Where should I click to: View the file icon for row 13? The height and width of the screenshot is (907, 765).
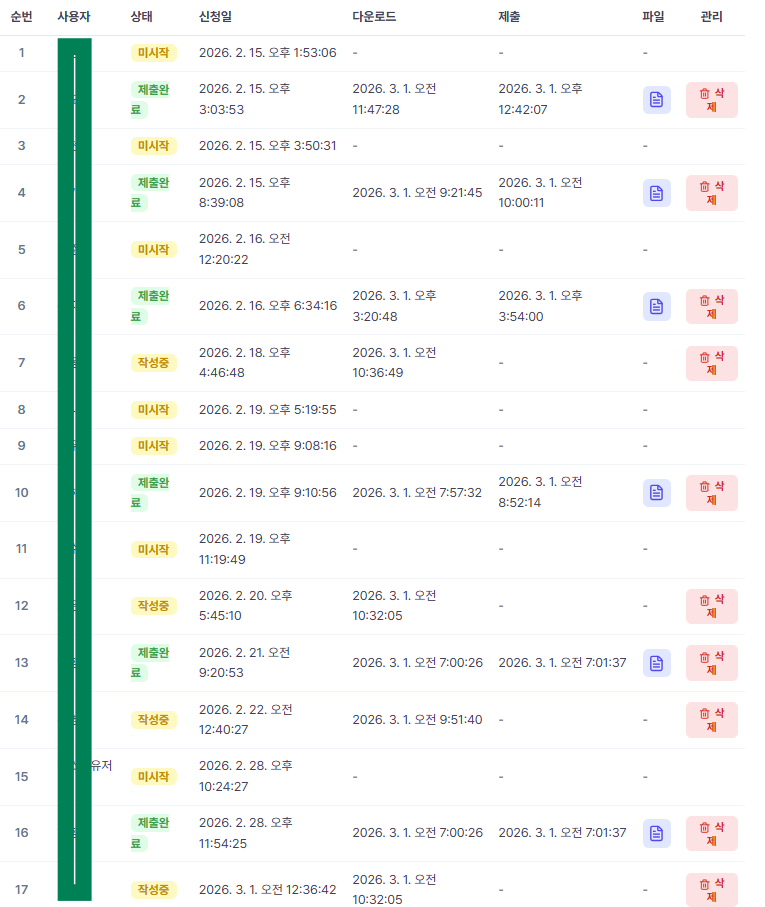point(656,662)
